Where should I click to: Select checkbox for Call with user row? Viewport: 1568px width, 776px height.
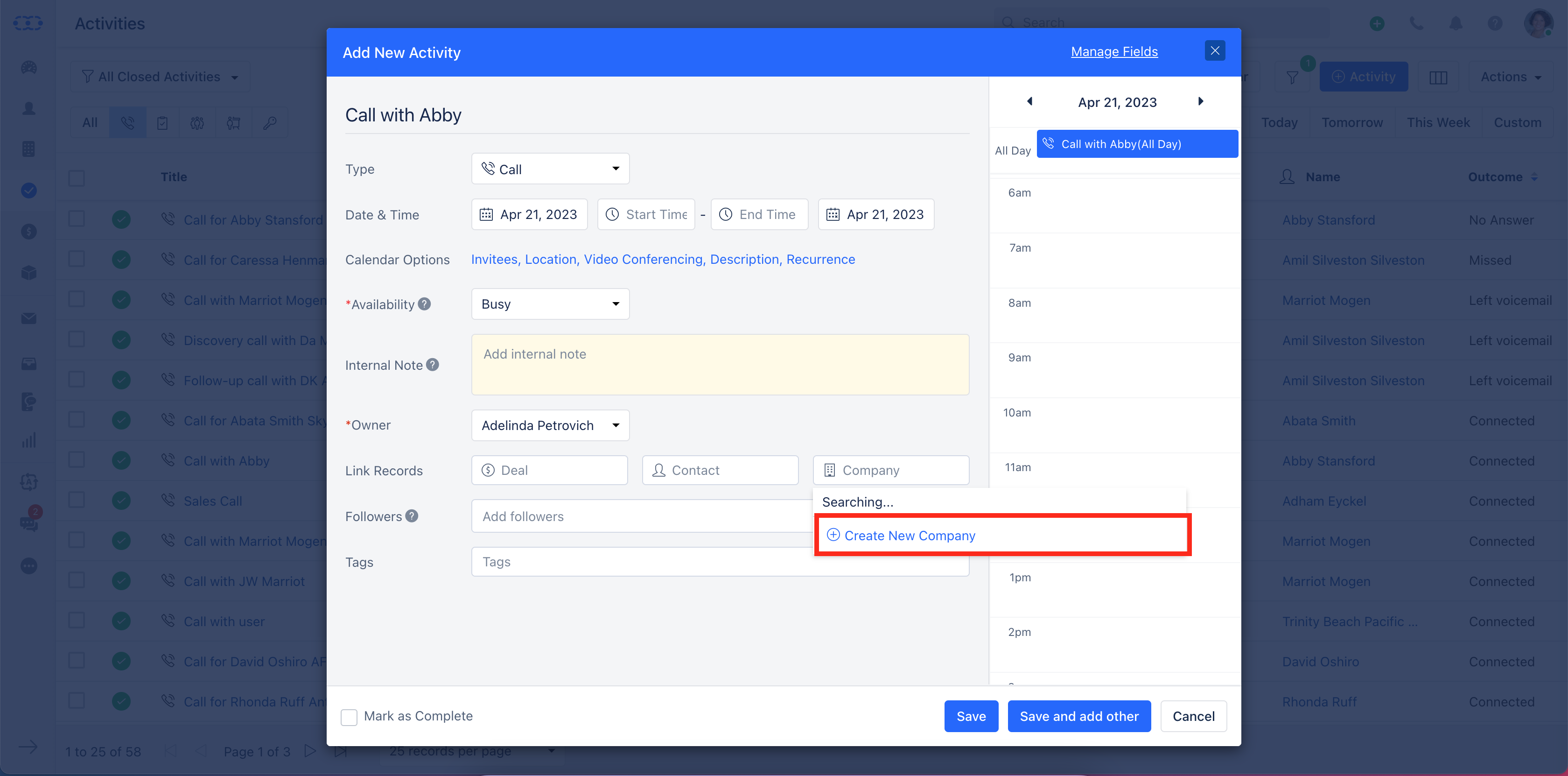(77, 621)
